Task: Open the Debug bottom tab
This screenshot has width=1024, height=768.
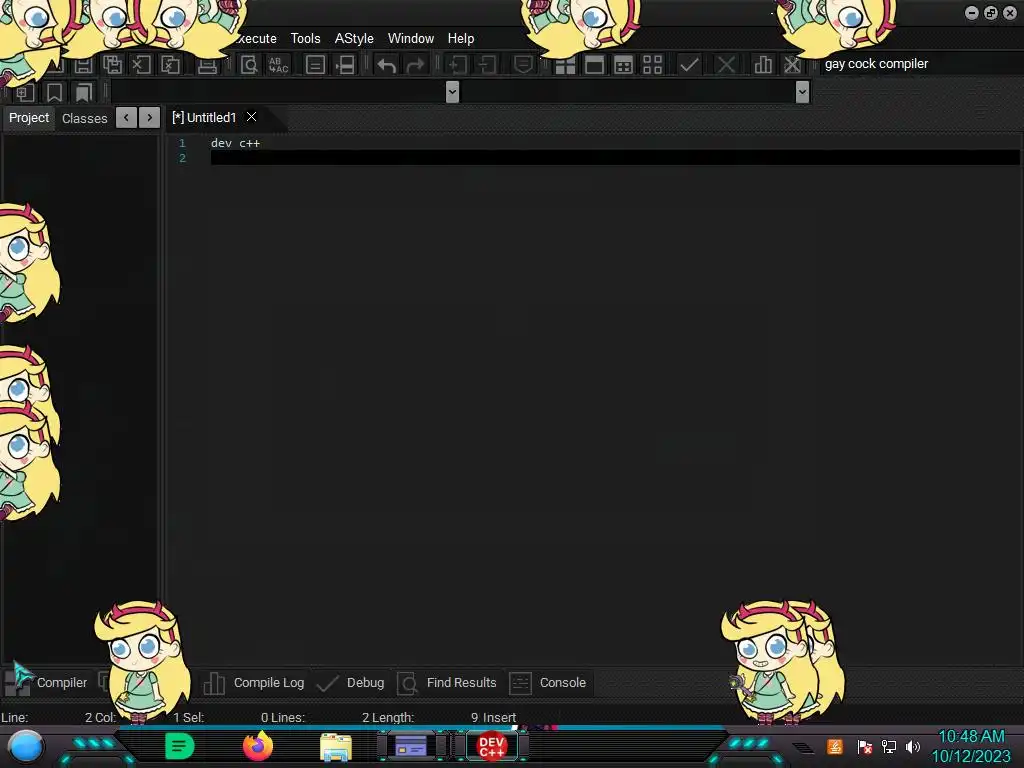Action: pyautogui.click(x=351, y=682)
